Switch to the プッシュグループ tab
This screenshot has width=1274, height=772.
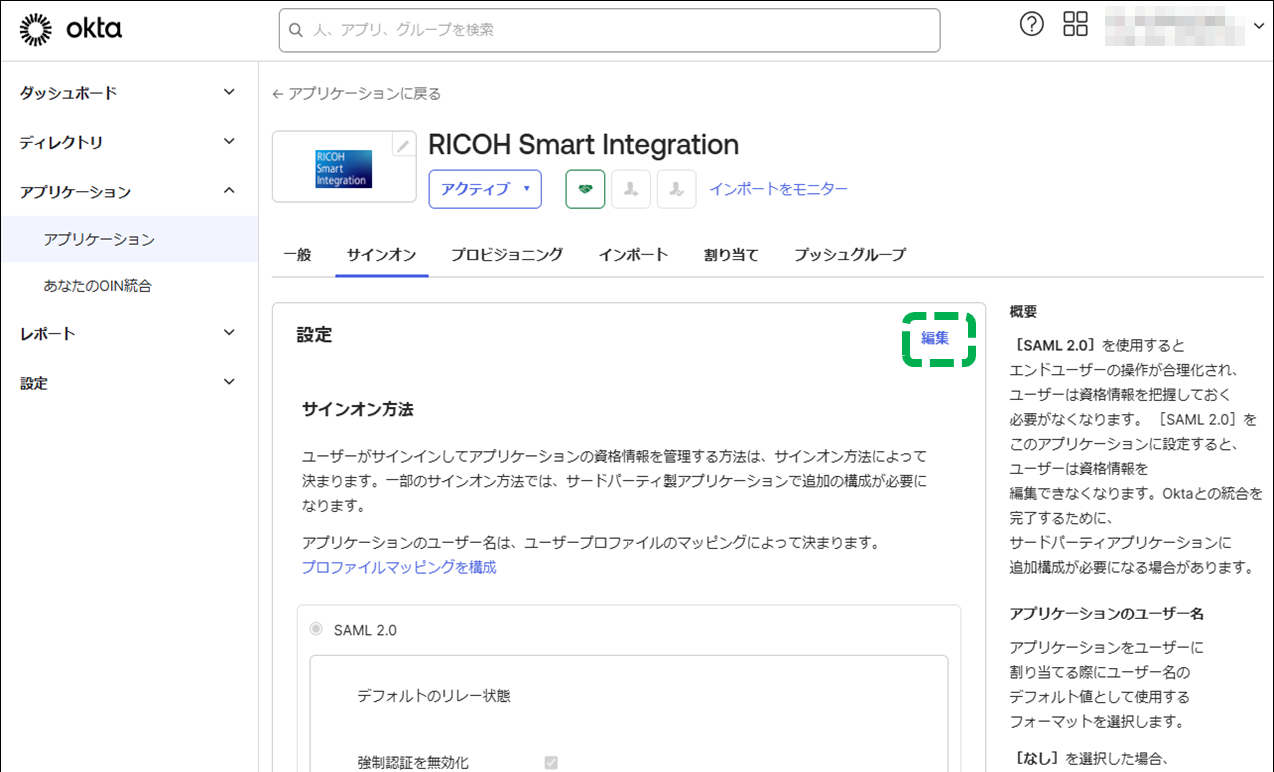coord(850,254)
